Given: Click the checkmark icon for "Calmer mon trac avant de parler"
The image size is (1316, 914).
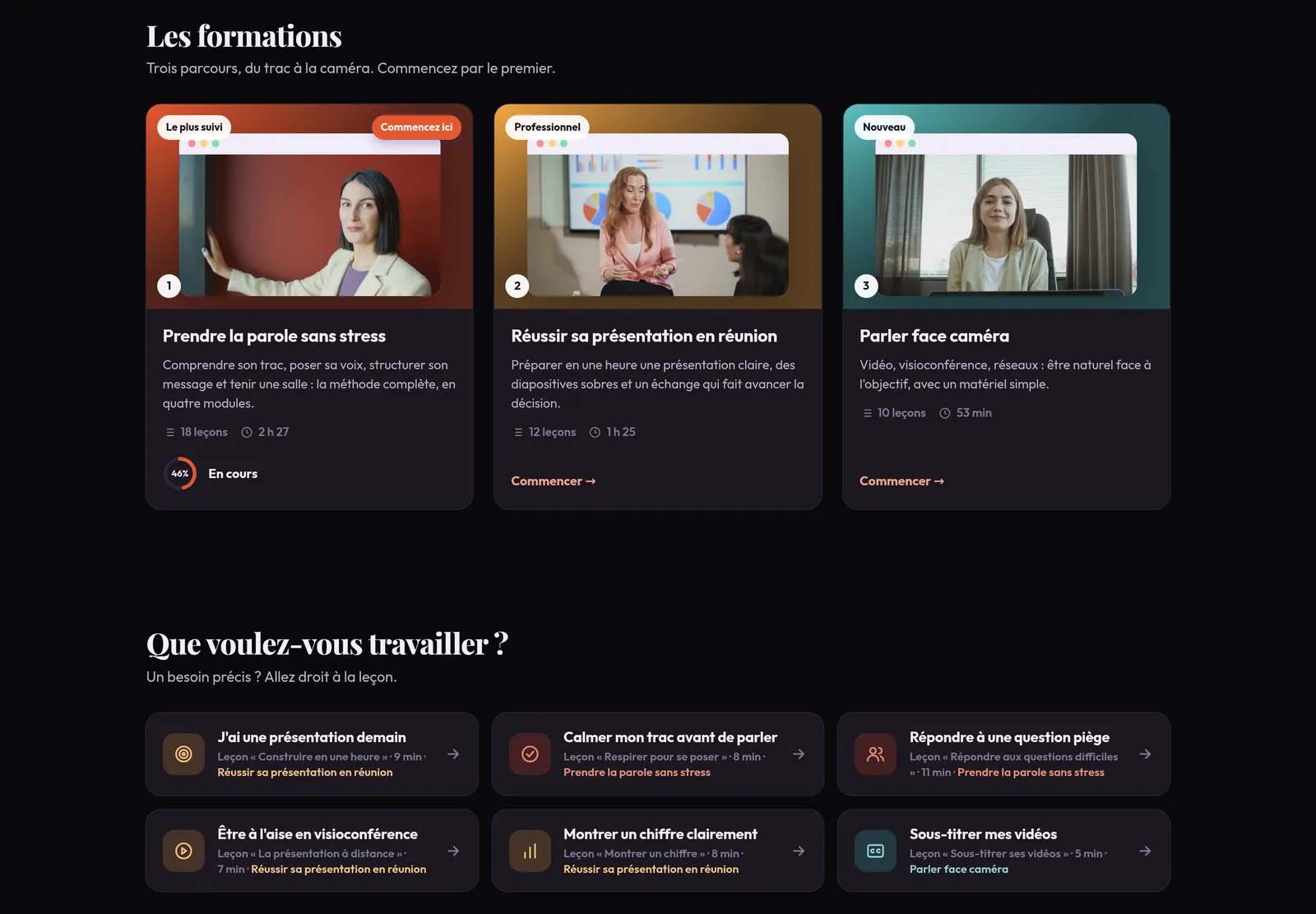Looking at the screenshot, I should coord(530,754).
